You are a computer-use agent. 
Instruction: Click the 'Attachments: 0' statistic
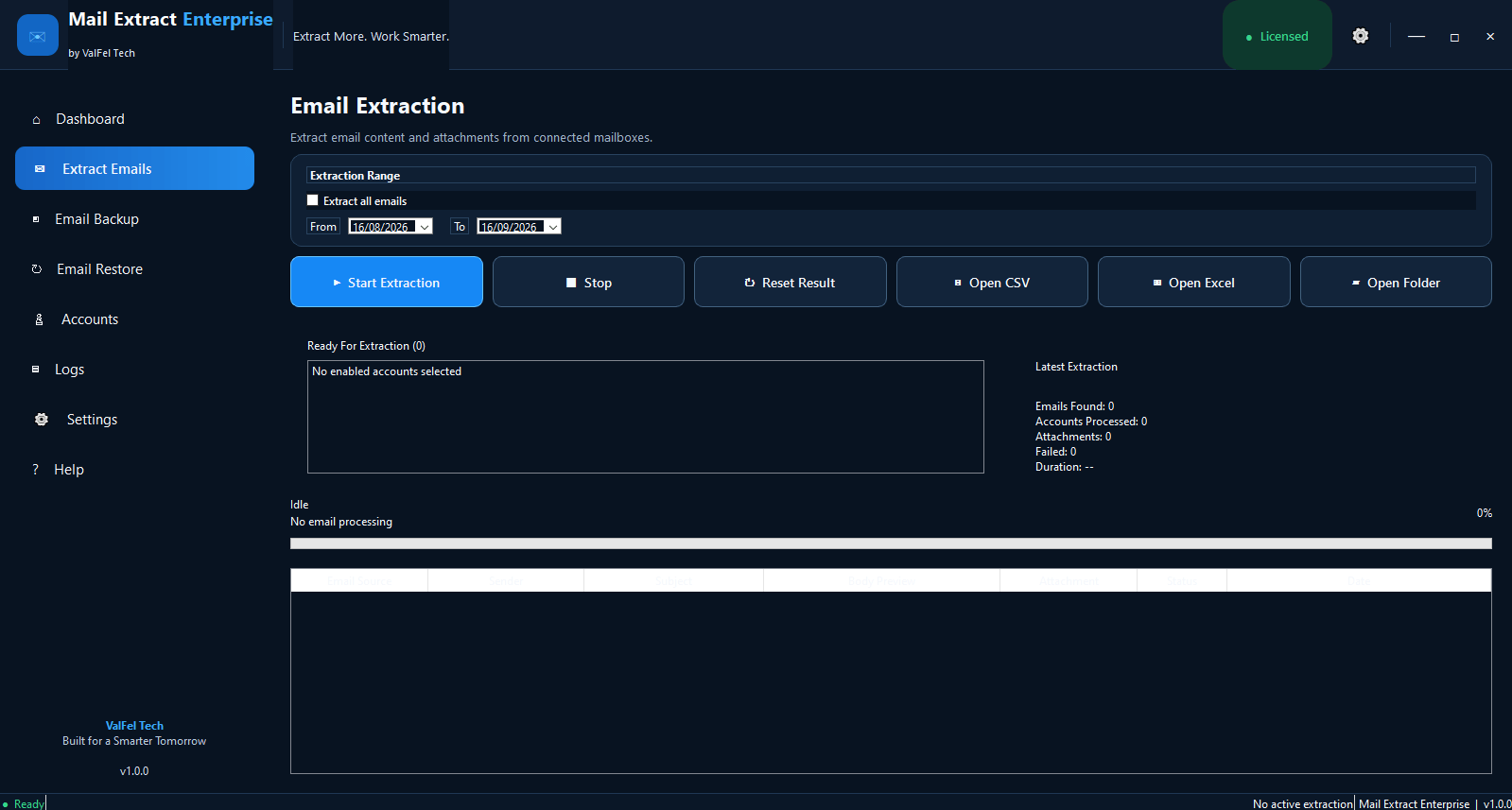point(1073,437)
